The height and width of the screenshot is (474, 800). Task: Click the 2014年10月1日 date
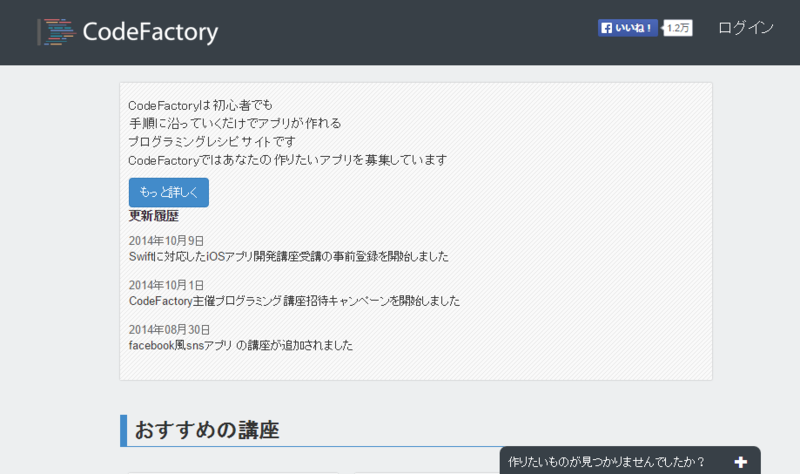166,285
